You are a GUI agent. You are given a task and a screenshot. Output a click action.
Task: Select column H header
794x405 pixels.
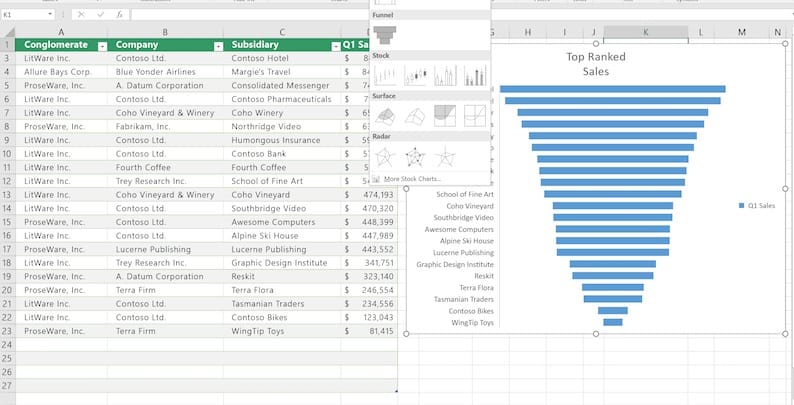point(528,32)
